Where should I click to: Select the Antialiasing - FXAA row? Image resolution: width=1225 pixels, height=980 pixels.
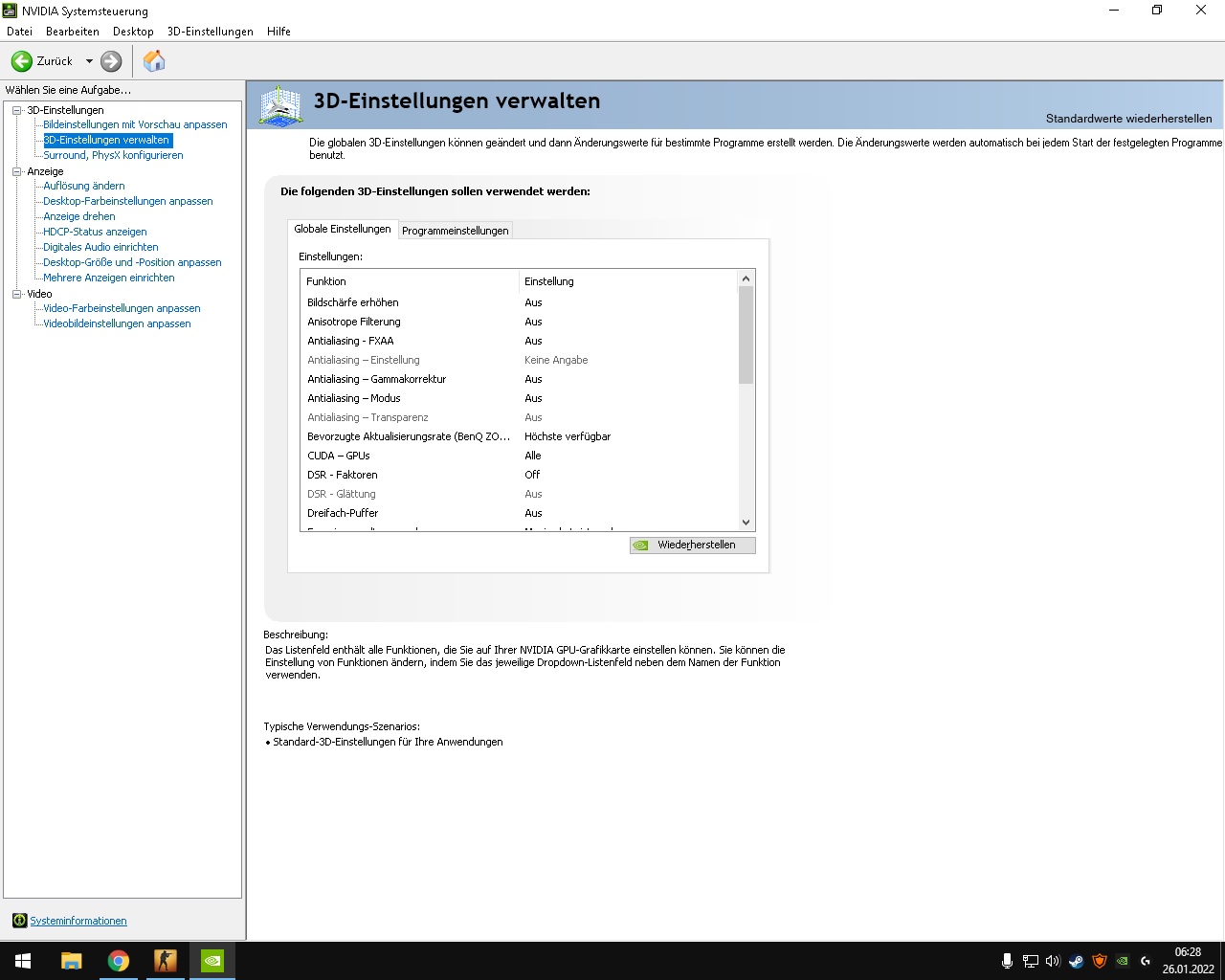(x=520, y=341)
